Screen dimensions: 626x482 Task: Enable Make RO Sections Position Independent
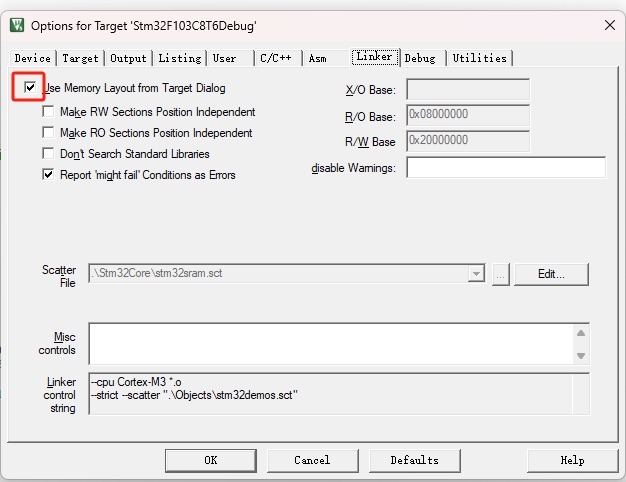click(48, 132)
